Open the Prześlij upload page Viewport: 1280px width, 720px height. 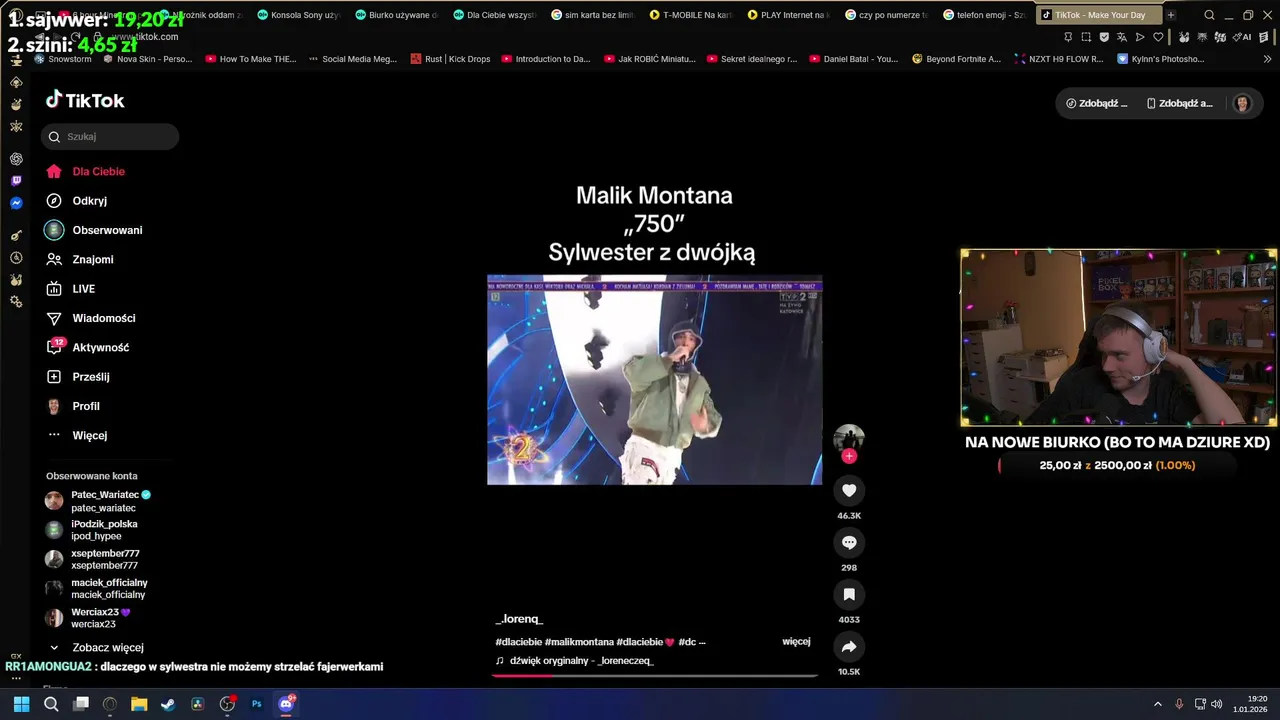(78, 377)
